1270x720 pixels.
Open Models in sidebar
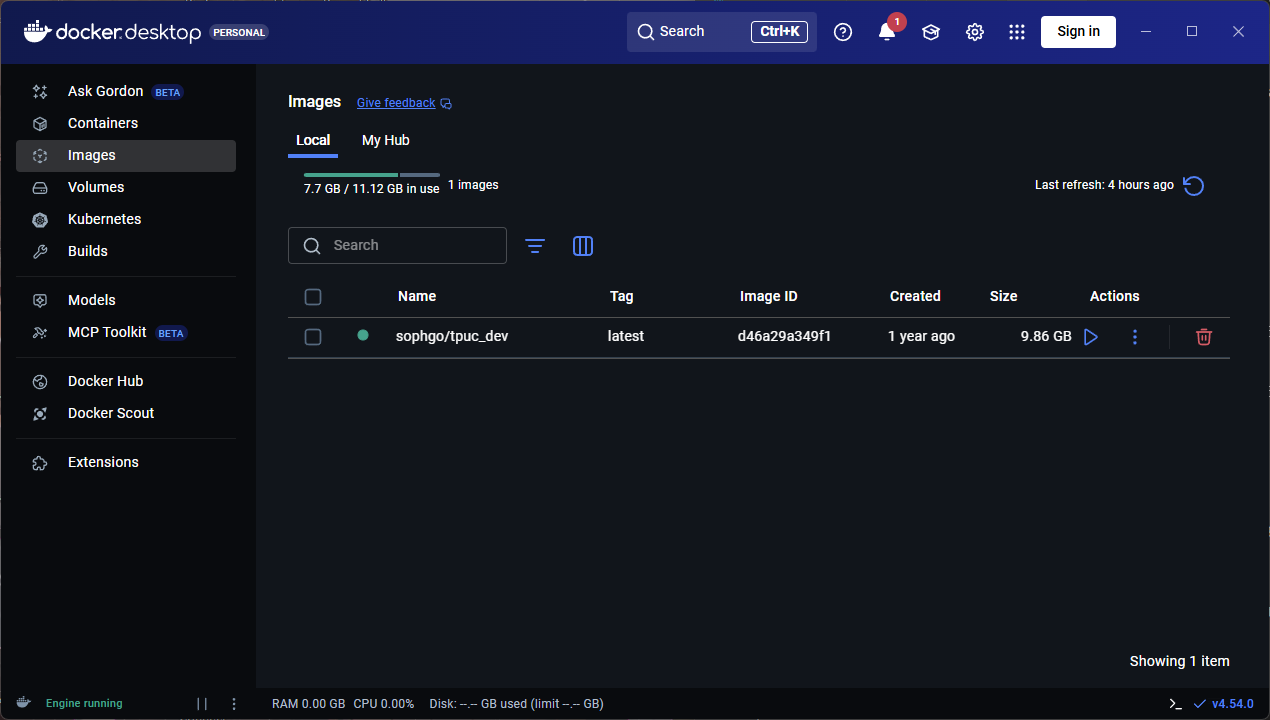tap(126, 300)
